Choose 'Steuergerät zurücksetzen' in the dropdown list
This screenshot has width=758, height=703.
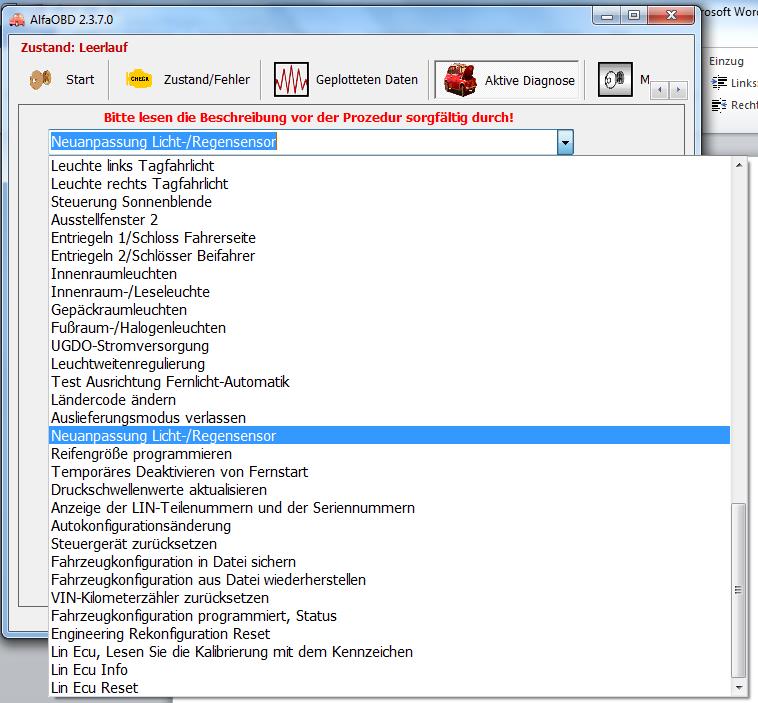point(133,544)
